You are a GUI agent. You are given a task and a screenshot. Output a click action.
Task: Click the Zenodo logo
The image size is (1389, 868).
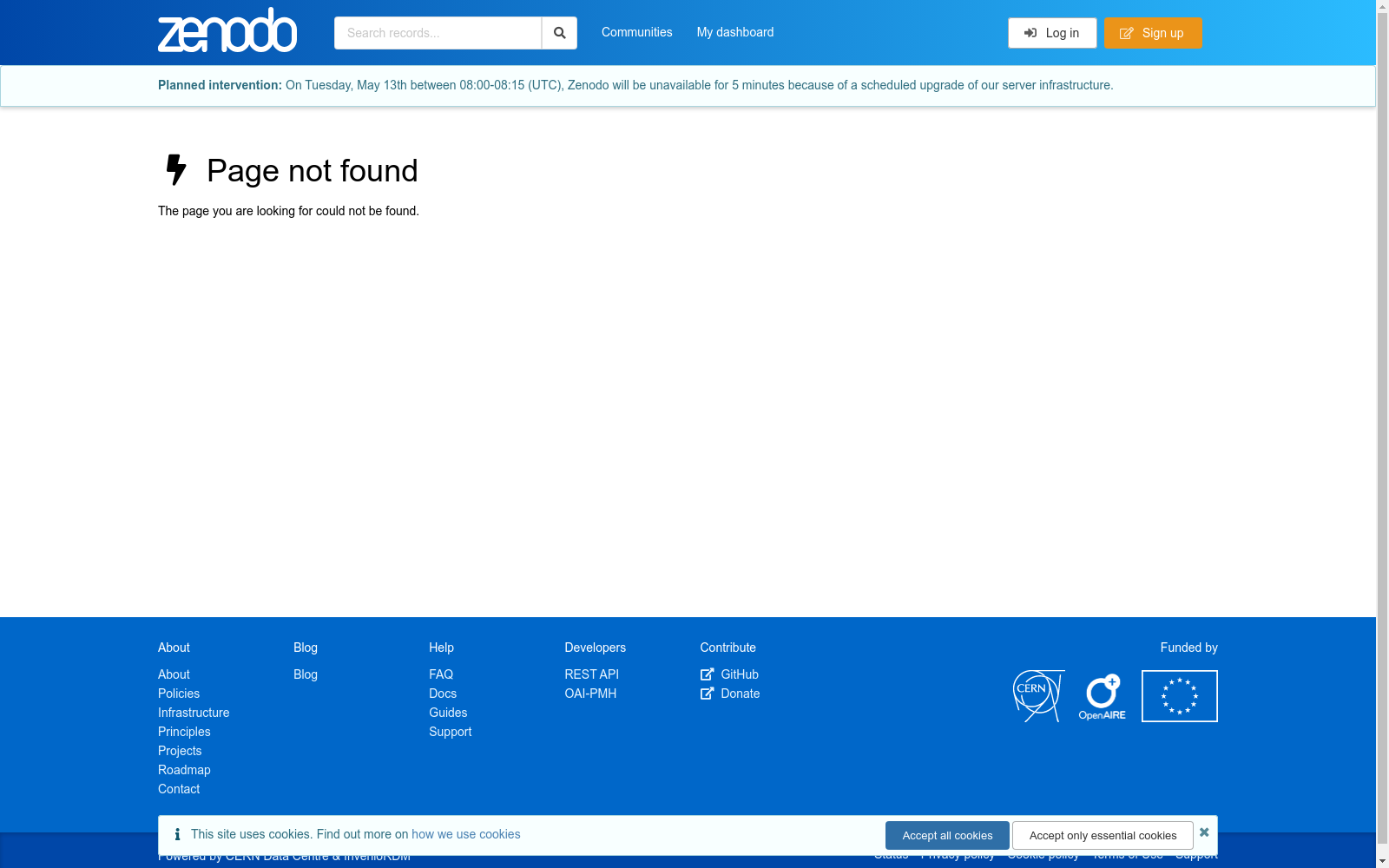coord(227,30)
